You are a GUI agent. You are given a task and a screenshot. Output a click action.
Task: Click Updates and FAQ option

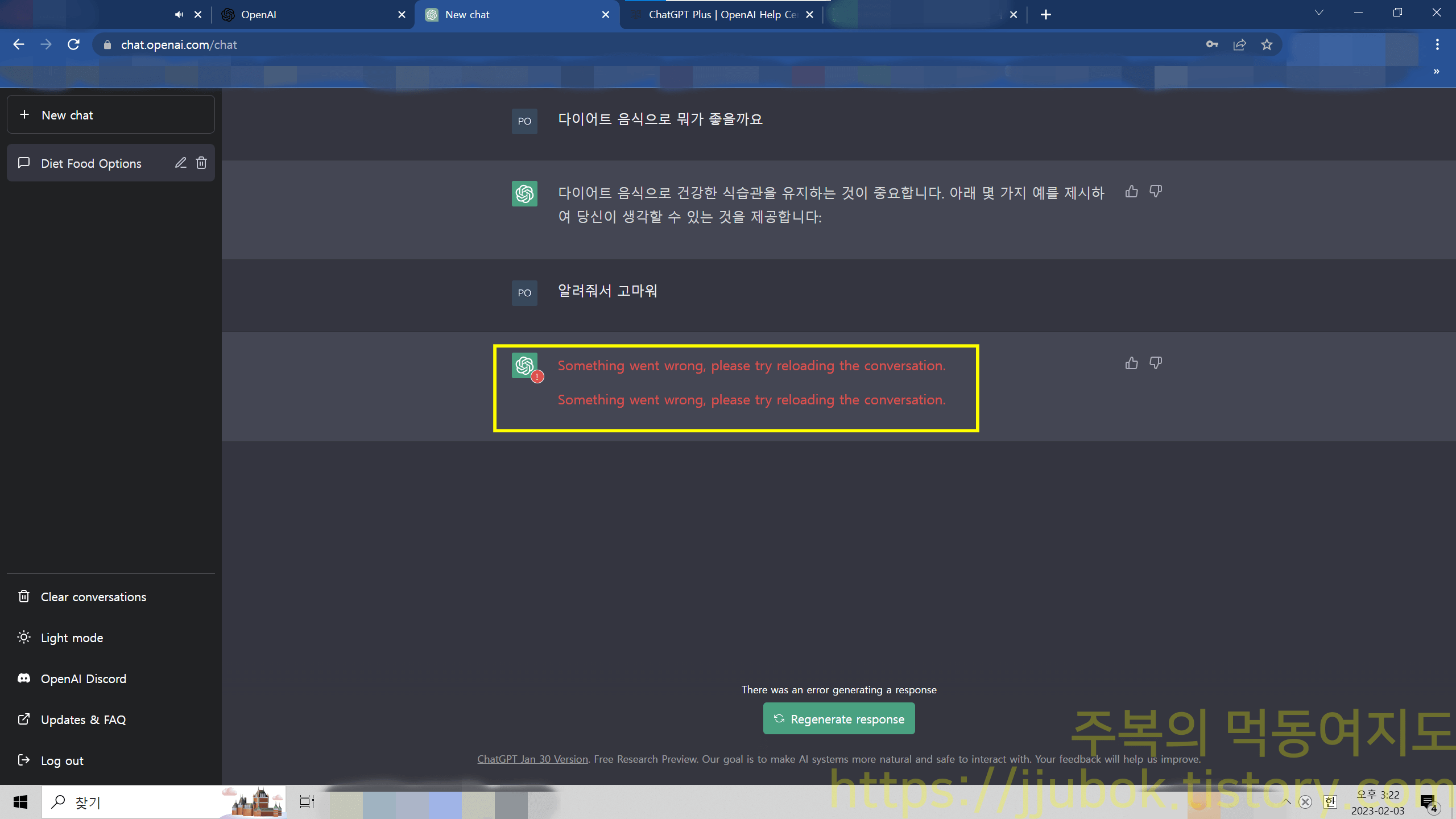coord(82,719)
